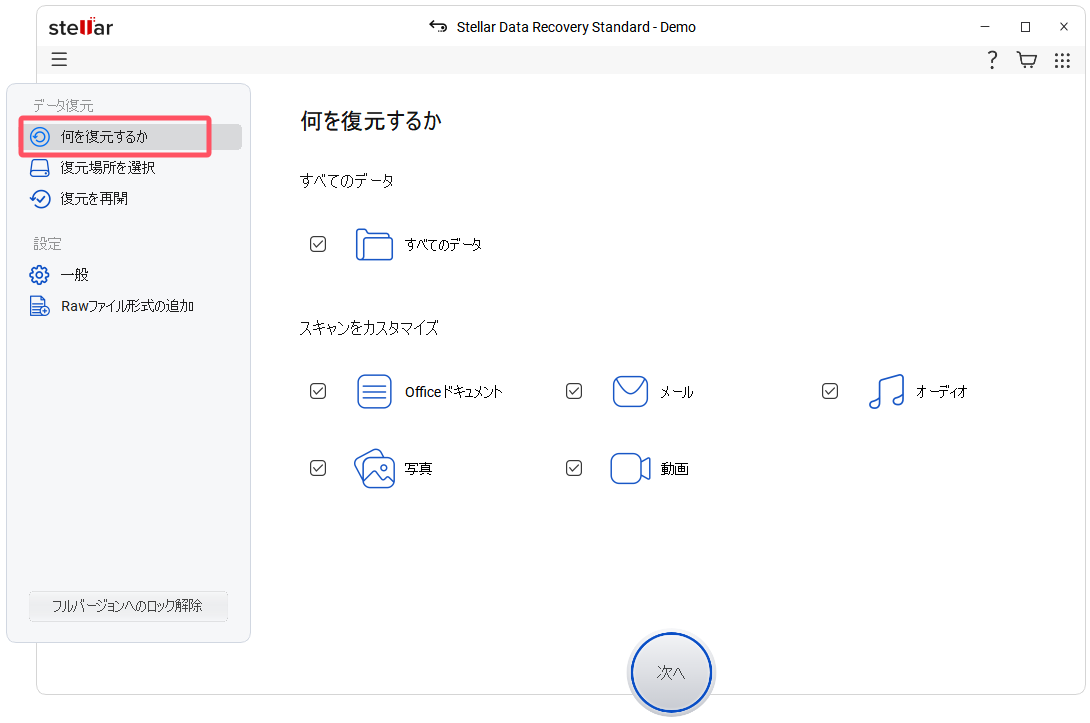The height and width of the screenshot is (723, 1090).
Task: Click the 復元を再開 resume icon
Action: (x=40, y=198)
